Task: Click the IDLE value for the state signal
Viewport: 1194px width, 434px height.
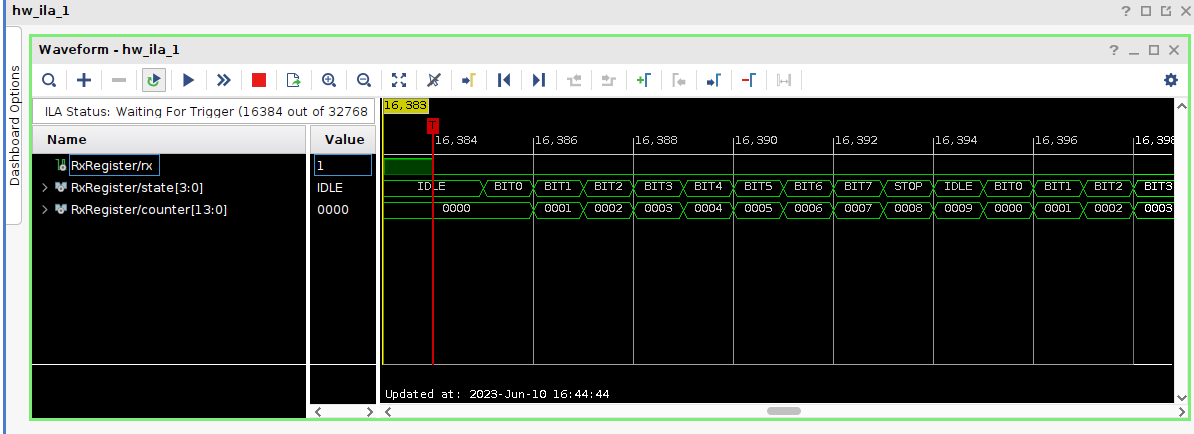Action: pos(330,187)
